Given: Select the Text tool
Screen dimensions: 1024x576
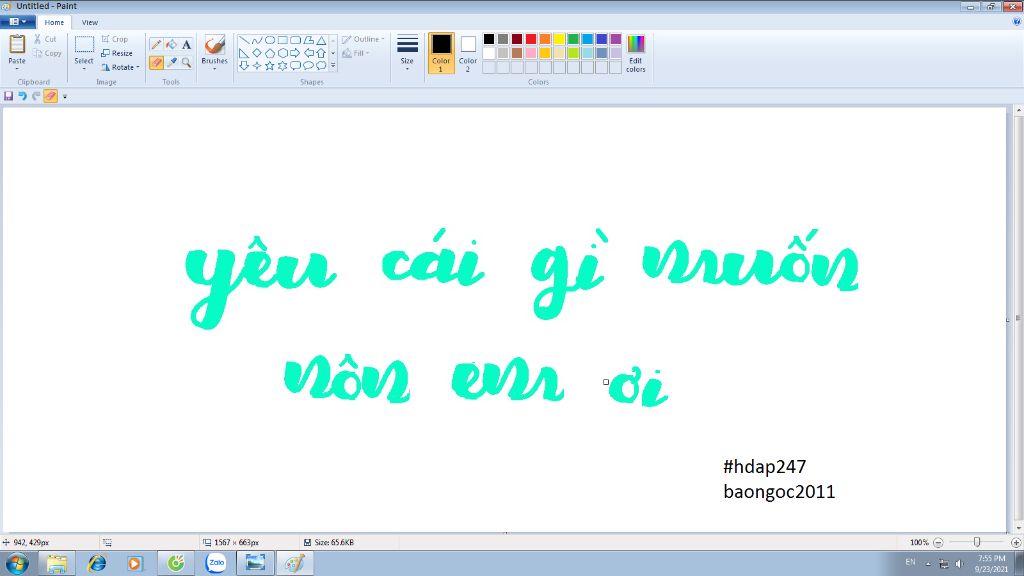Looking at the screenshot, I should [186, 45].
